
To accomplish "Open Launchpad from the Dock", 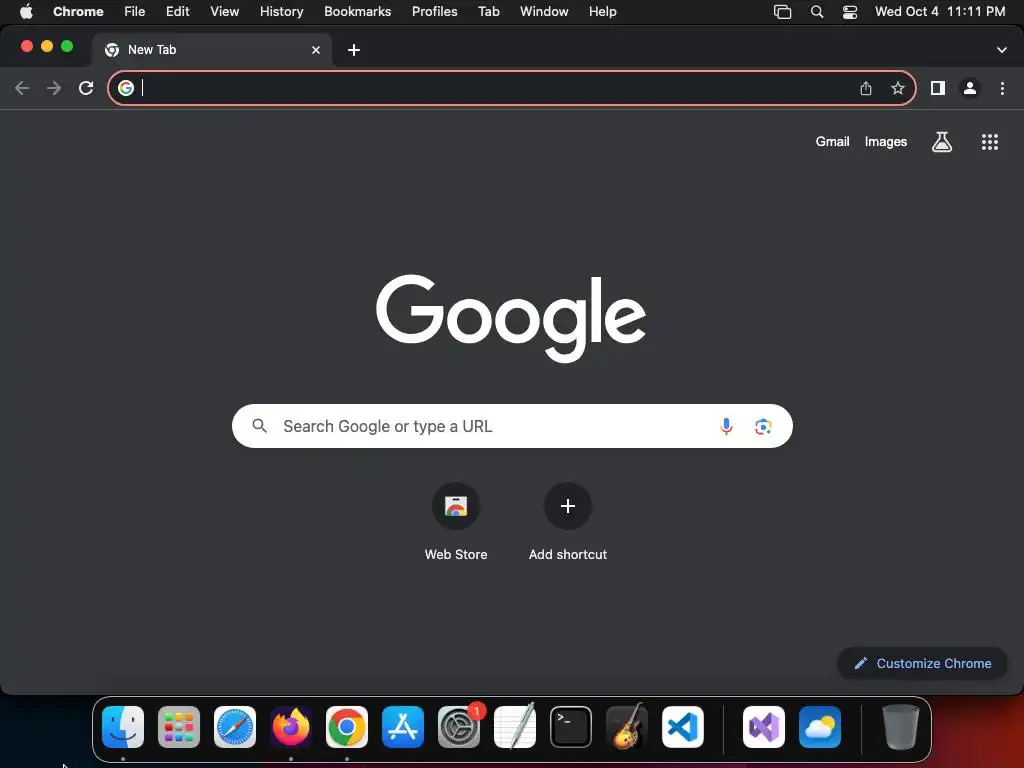I will (179, 727).
